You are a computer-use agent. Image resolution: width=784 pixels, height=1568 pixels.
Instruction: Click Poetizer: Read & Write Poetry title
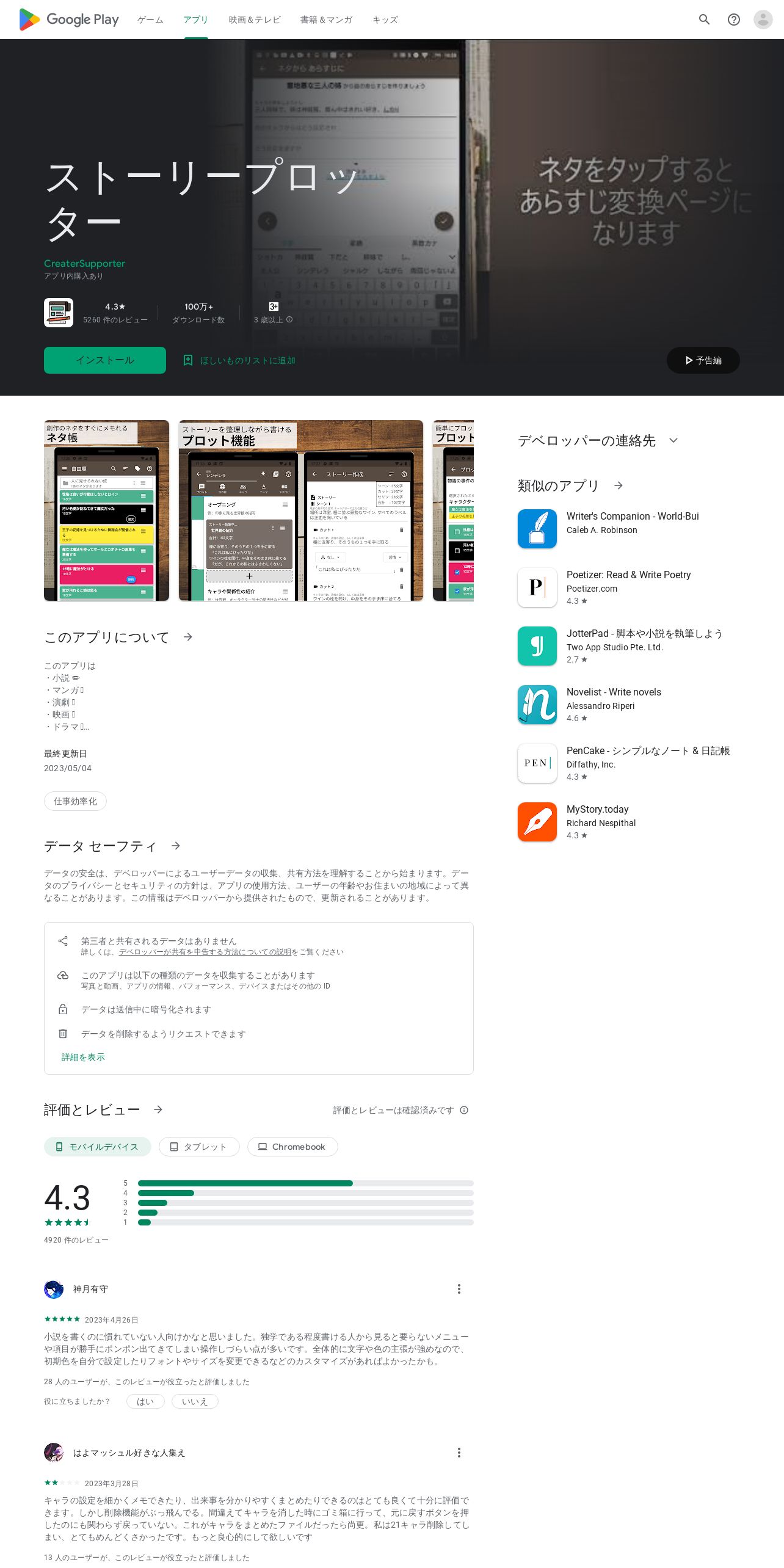click(629, 575)
